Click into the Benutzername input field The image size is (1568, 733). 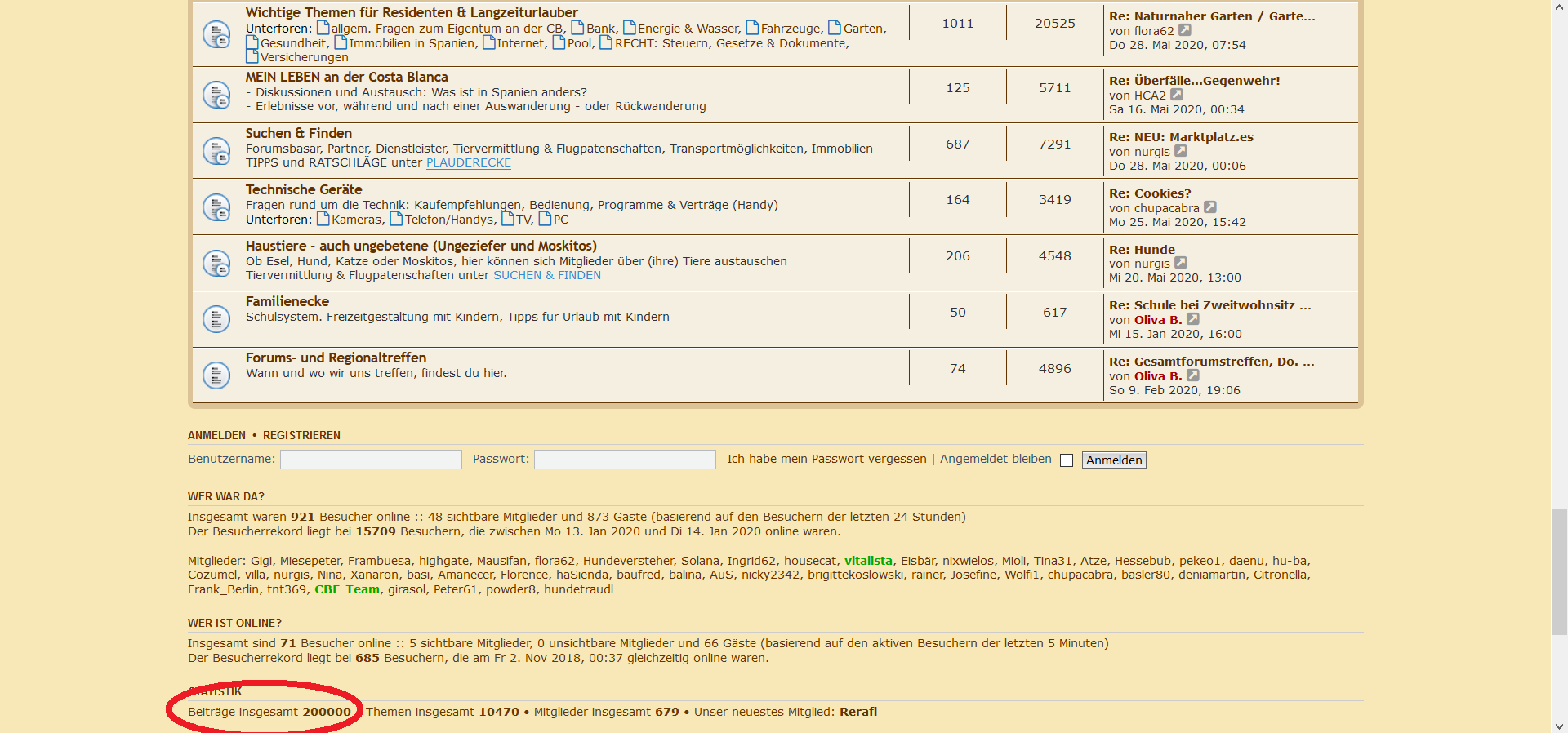(x=371, y=460)
